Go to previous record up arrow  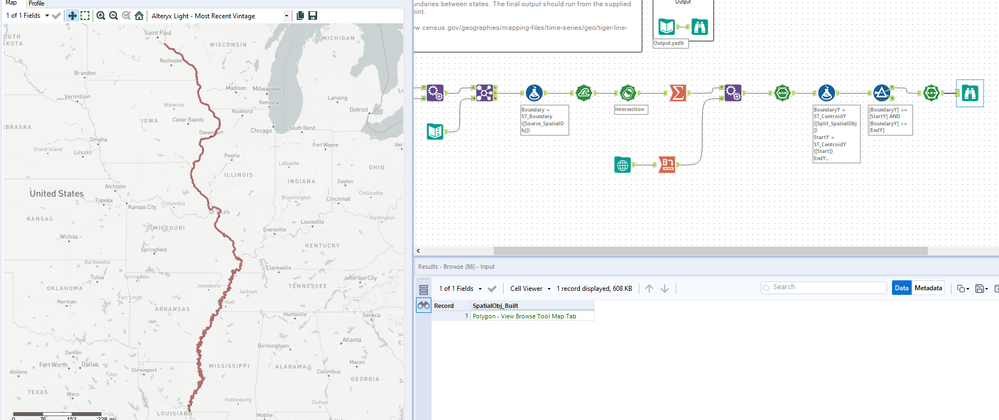coord(649,289)
